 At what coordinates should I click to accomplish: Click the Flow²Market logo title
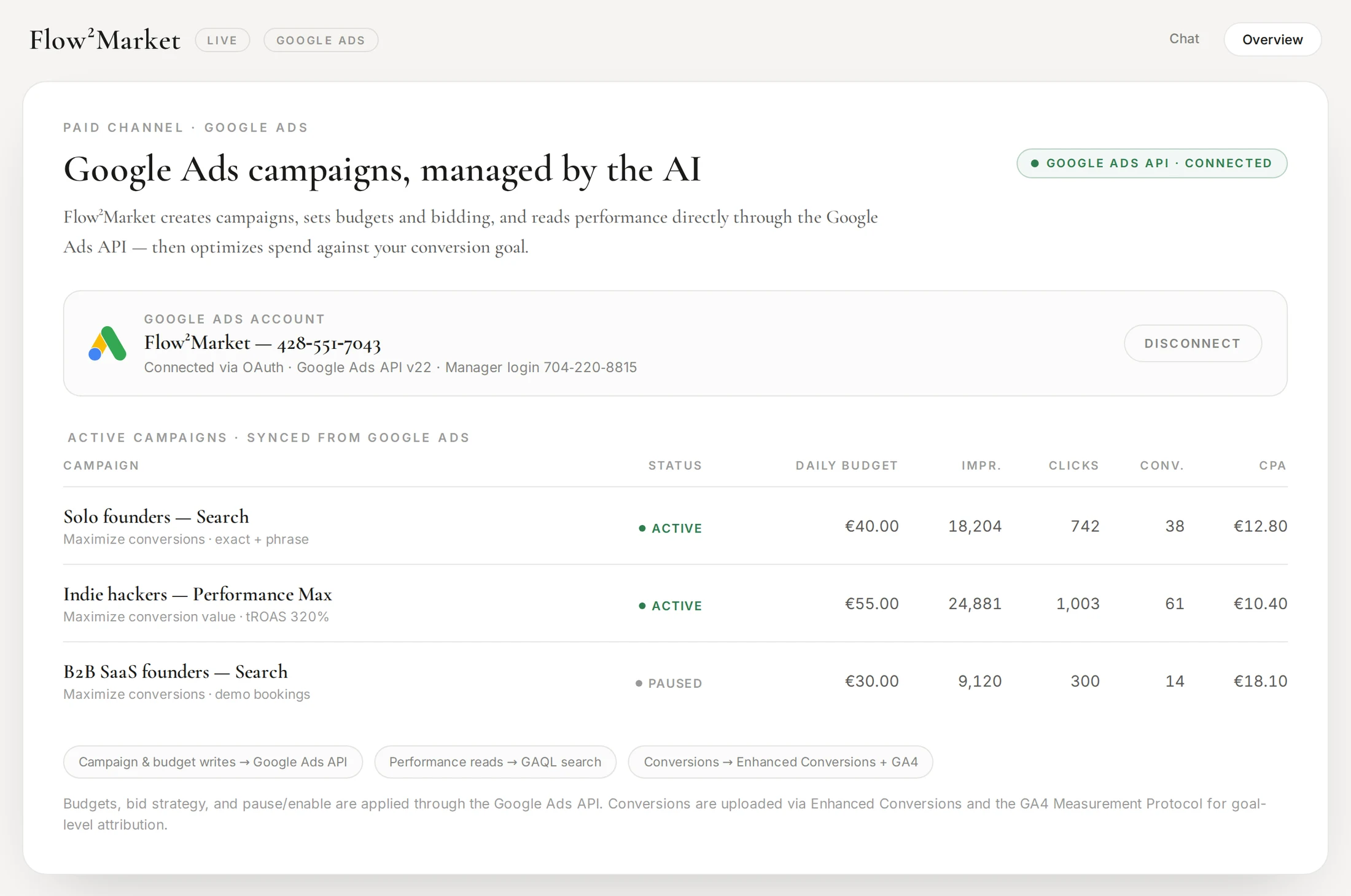pos(105,40)
